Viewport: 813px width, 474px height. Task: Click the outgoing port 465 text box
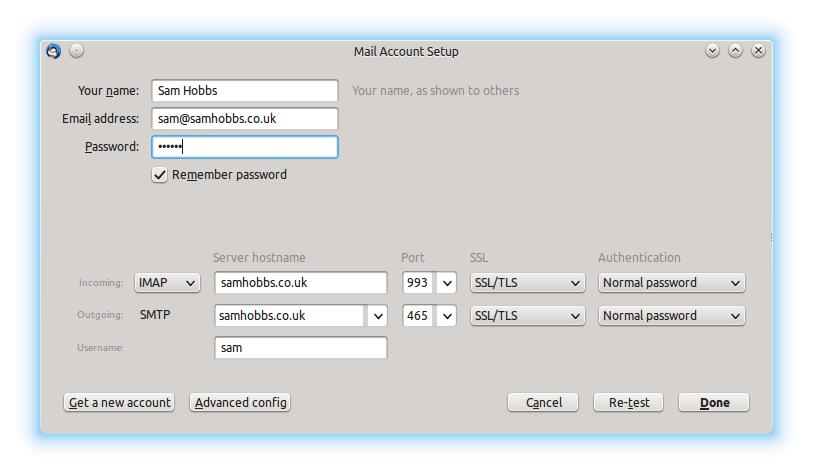(x=419, y=316)
